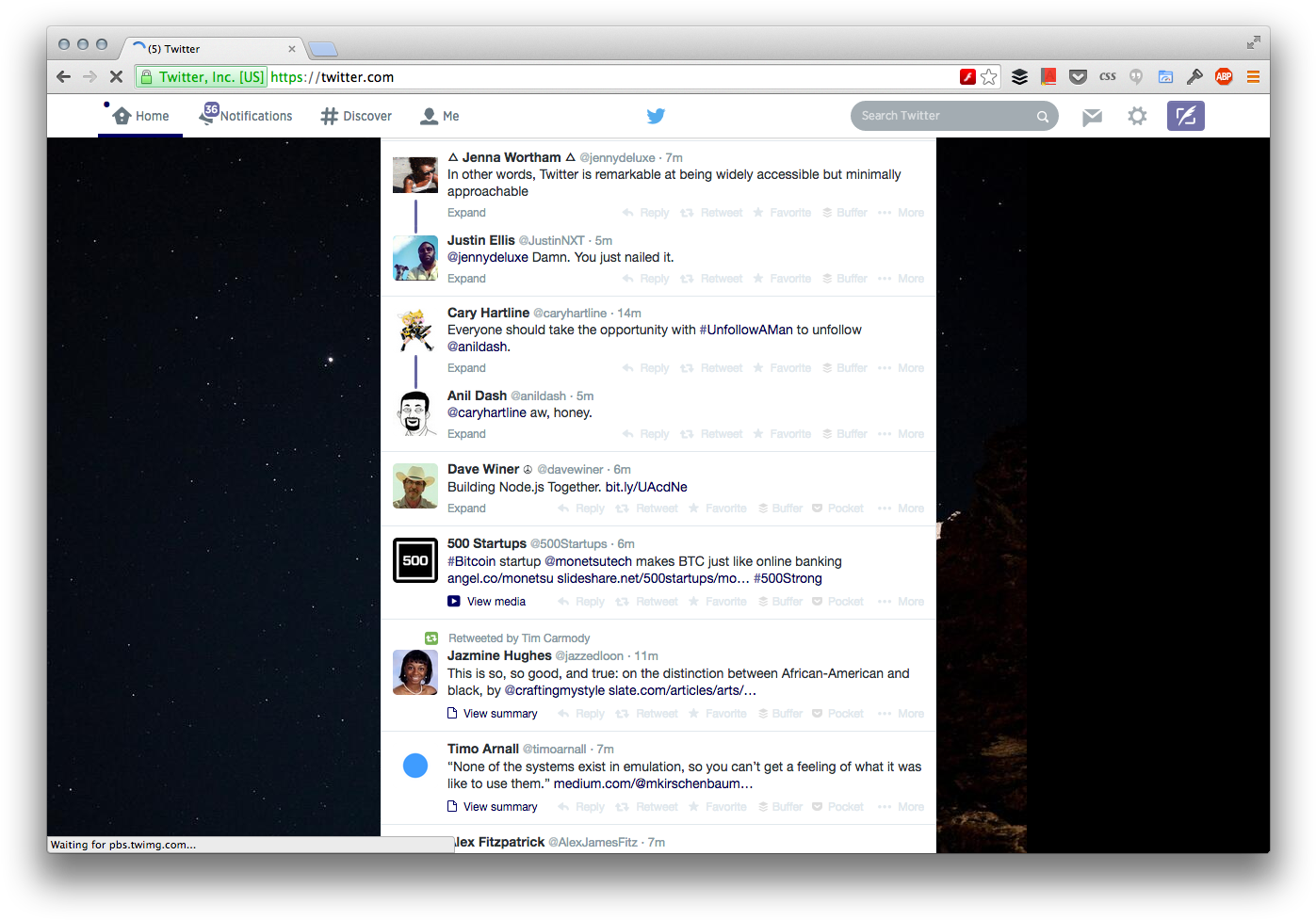Open the @monetsutech mention
This screenshot has height=920, width=1316.
(x=588, y=561)
